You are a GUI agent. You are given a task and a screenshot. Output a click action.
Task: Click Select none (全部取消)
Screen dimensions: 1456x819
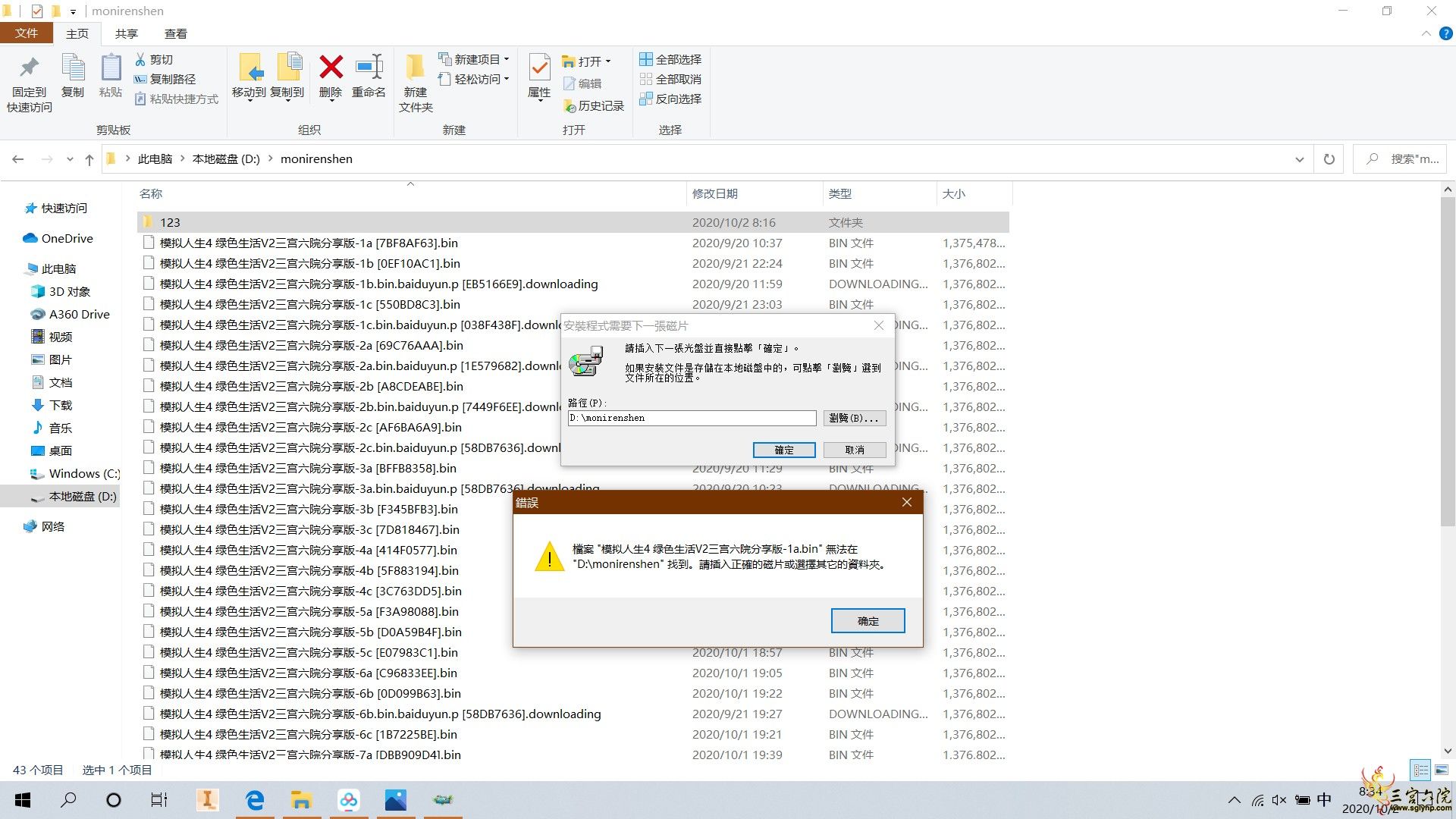click(670, 79)
